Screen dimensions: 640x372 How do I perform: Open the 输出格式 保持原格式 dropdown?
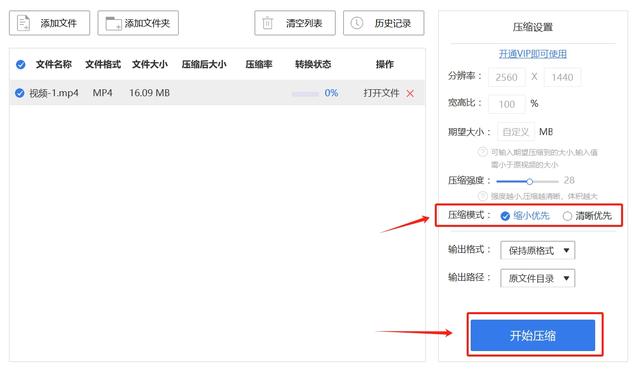tap(538, 250)
